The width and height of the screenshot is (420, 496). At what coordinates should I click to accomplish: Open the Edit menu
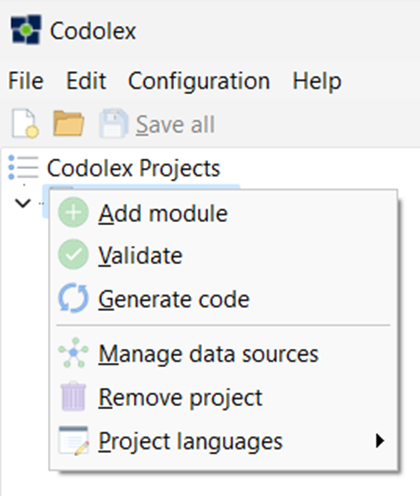(x=86, y=81)
